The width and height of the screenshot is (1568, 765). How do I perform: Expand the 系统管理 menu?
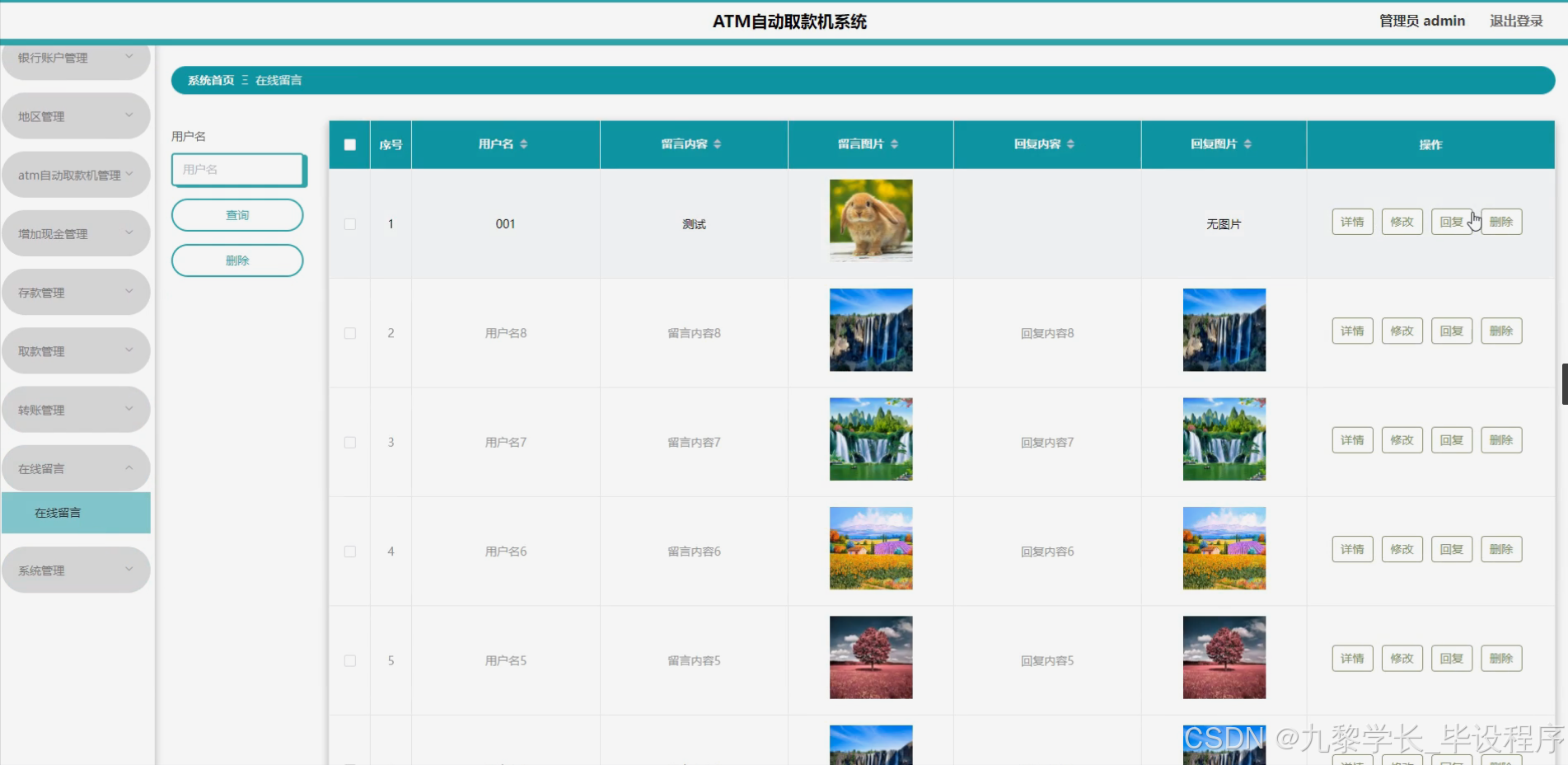click(x=76, y=570)
